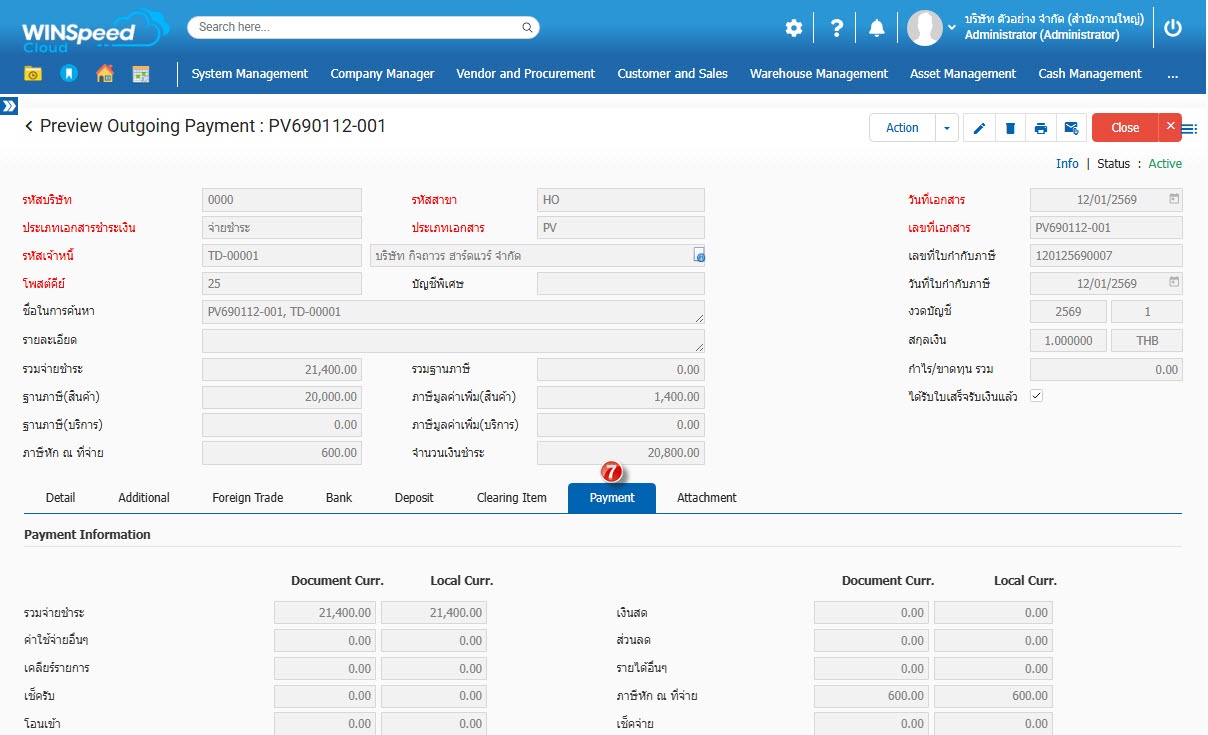Click the send email envelope icon
The height and width of the screenshot is (735, 1208).
tap(1071, 128)
